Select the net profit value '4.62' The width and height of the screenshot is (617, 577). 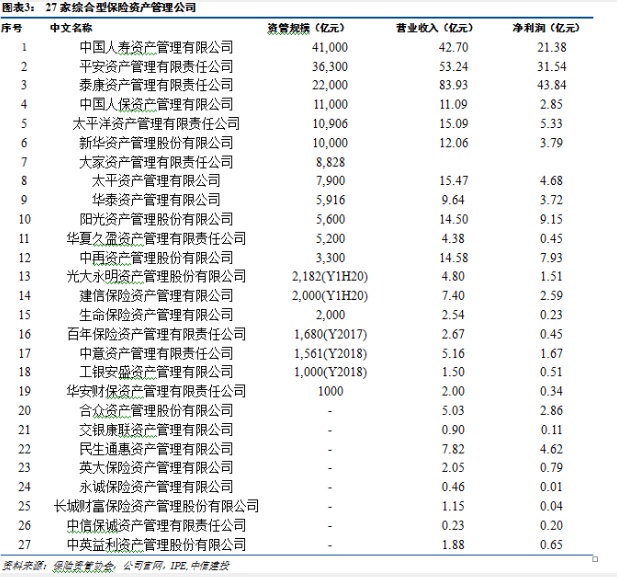(551, 449)
